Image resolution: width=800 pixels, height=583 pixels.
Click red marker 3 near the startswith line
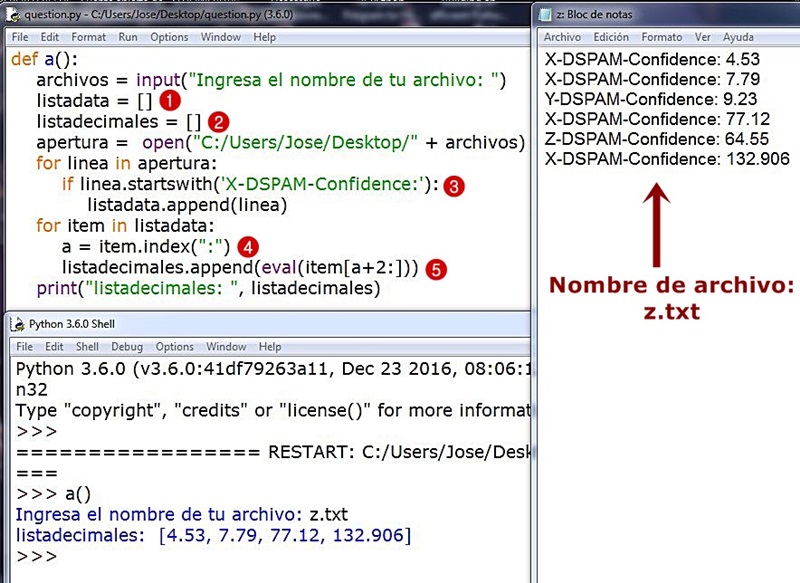(x=454, y=186)
